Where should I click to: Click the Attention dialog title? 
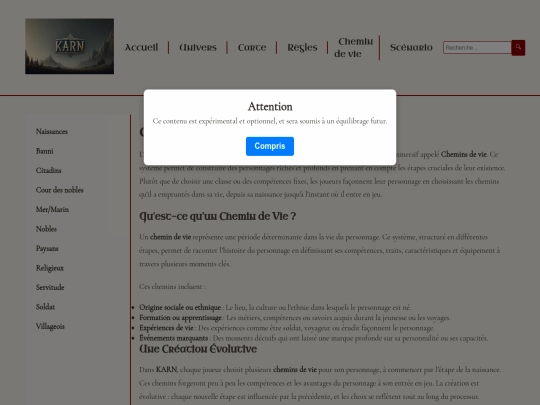coord(270,107)
